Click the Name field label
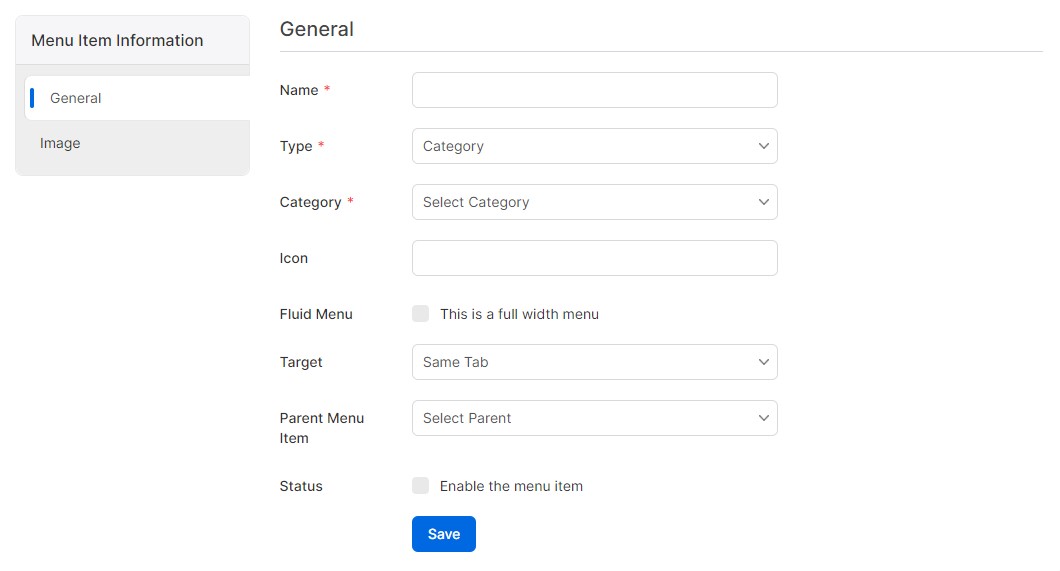The image size is (1060, 571). click(298, 90)
